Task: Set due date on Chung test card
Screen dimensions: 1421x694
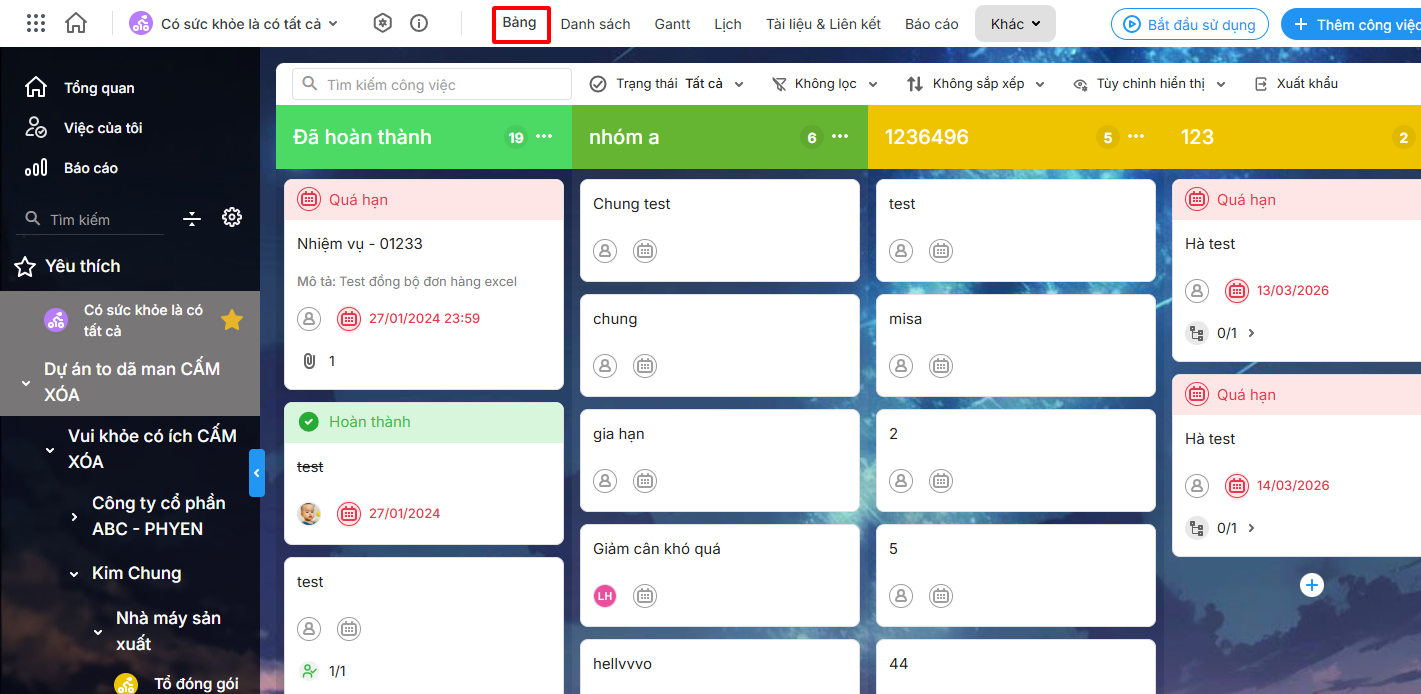Action: (x=645, y=251)
